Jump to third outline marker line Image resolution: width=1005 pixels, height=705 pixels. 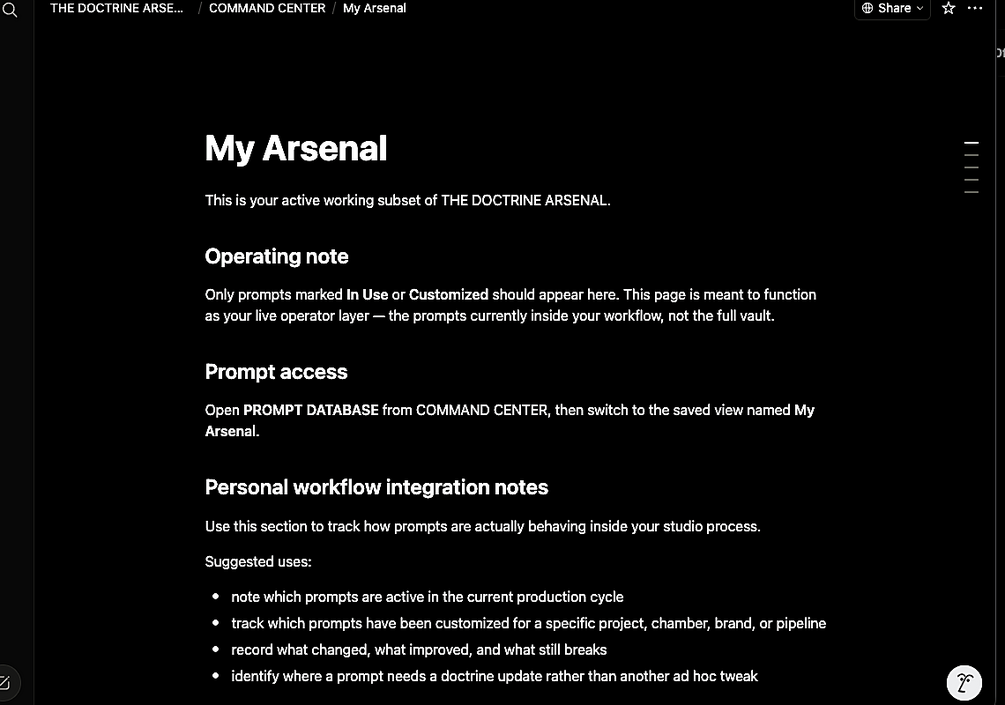click(x=972, y=167)
